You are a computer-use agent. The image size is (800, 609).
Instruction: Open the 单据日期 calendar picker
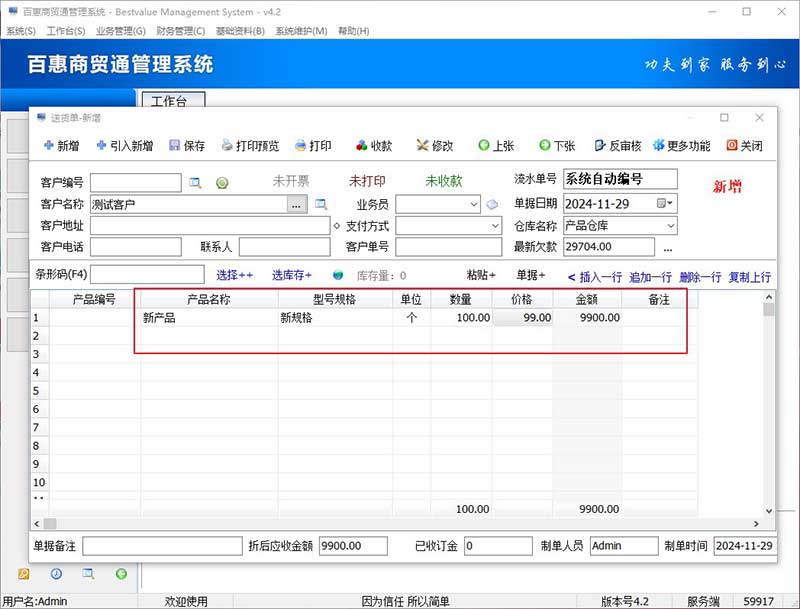coord(665,204)
